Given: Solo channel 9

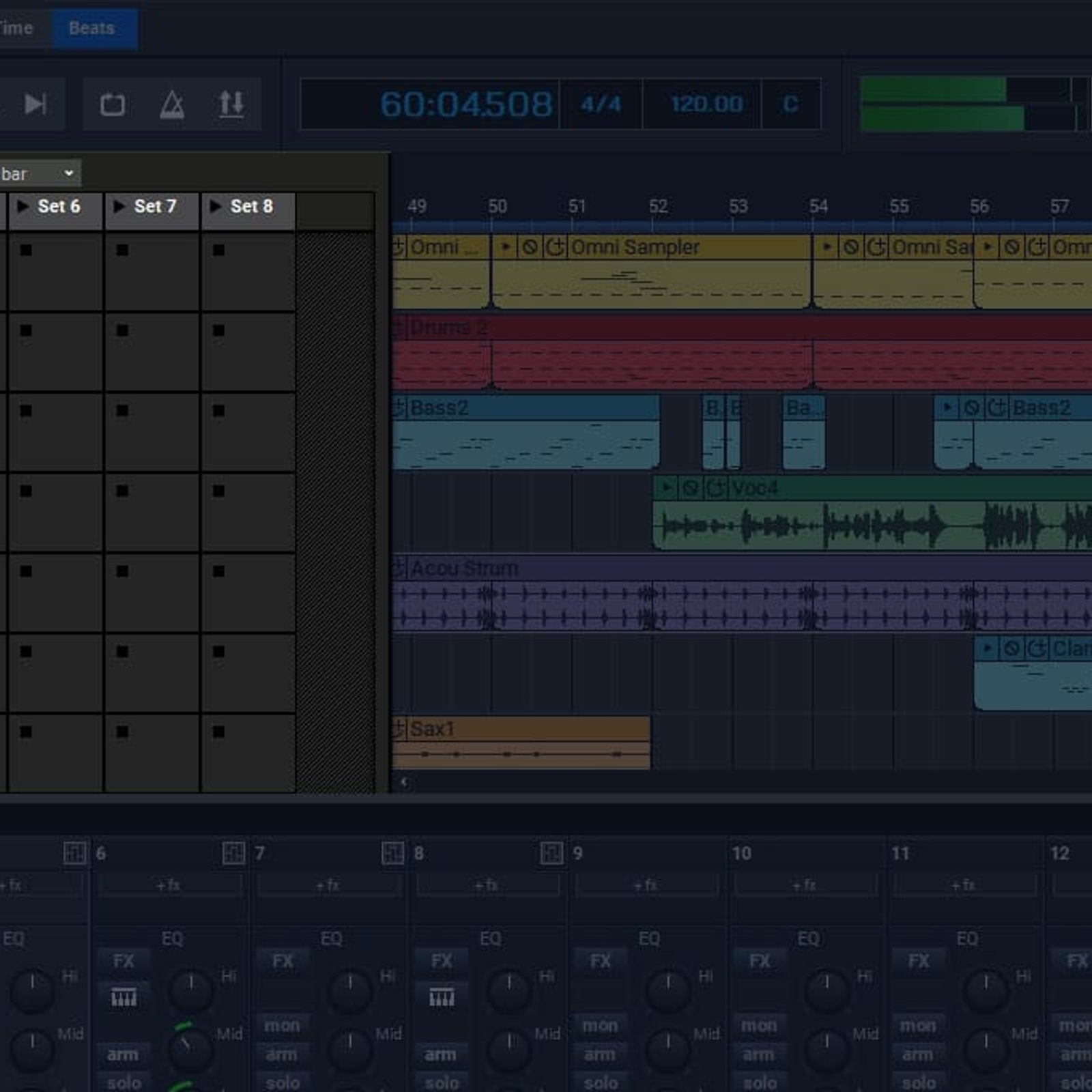Looking at the screenshot, I should (601, 1082).
